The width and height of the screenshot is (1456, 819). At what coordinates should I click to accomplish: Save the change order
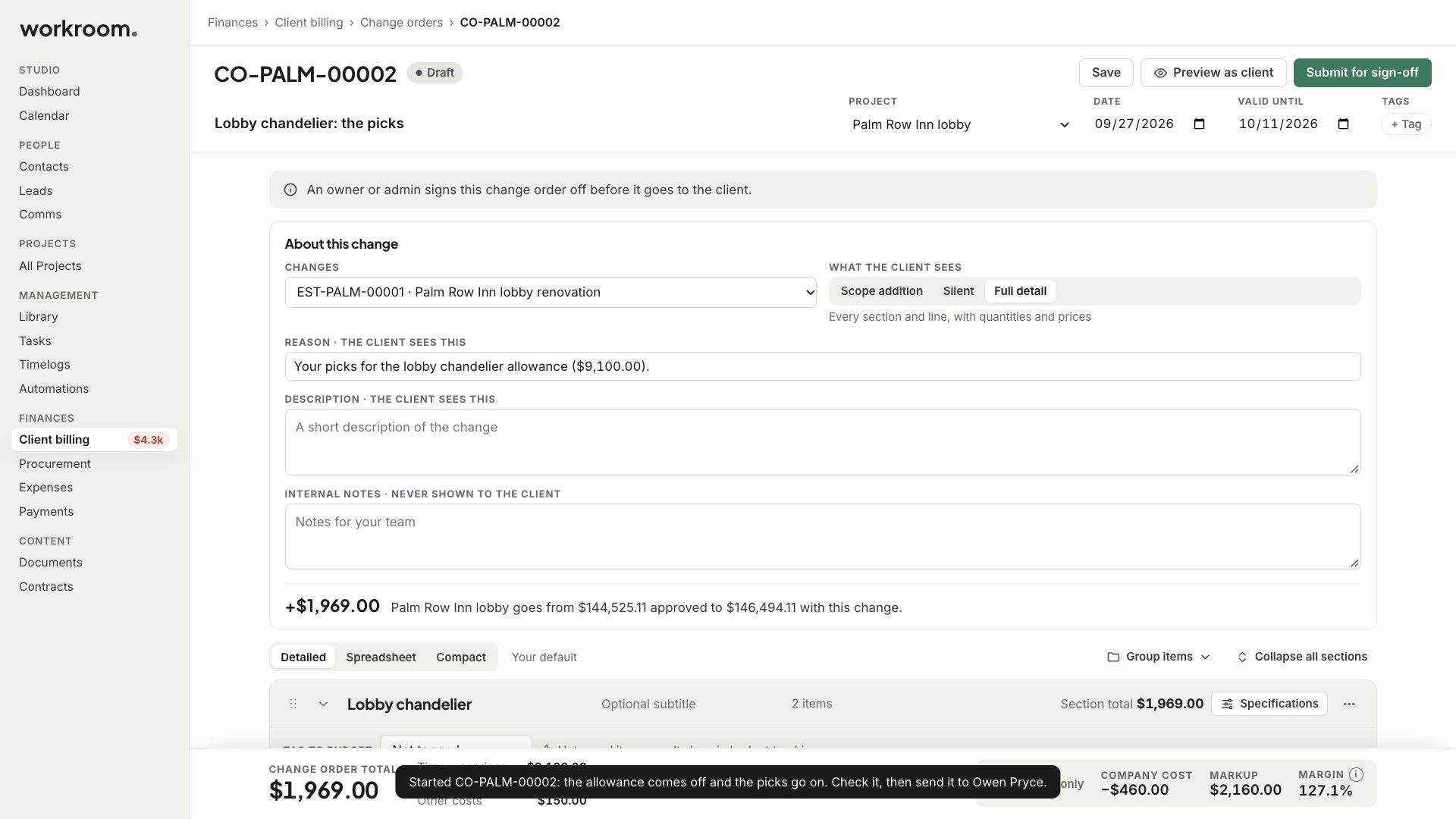(x=1106, y=73)
